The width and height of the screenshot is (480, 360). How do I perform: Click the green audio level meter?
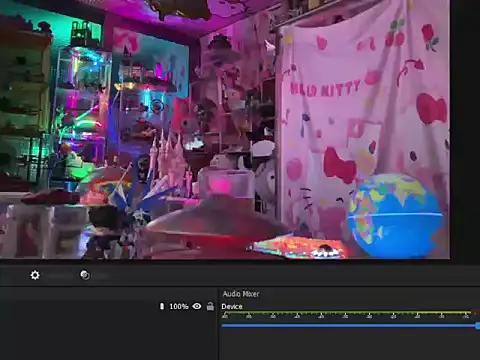click(x=346, y=313)
